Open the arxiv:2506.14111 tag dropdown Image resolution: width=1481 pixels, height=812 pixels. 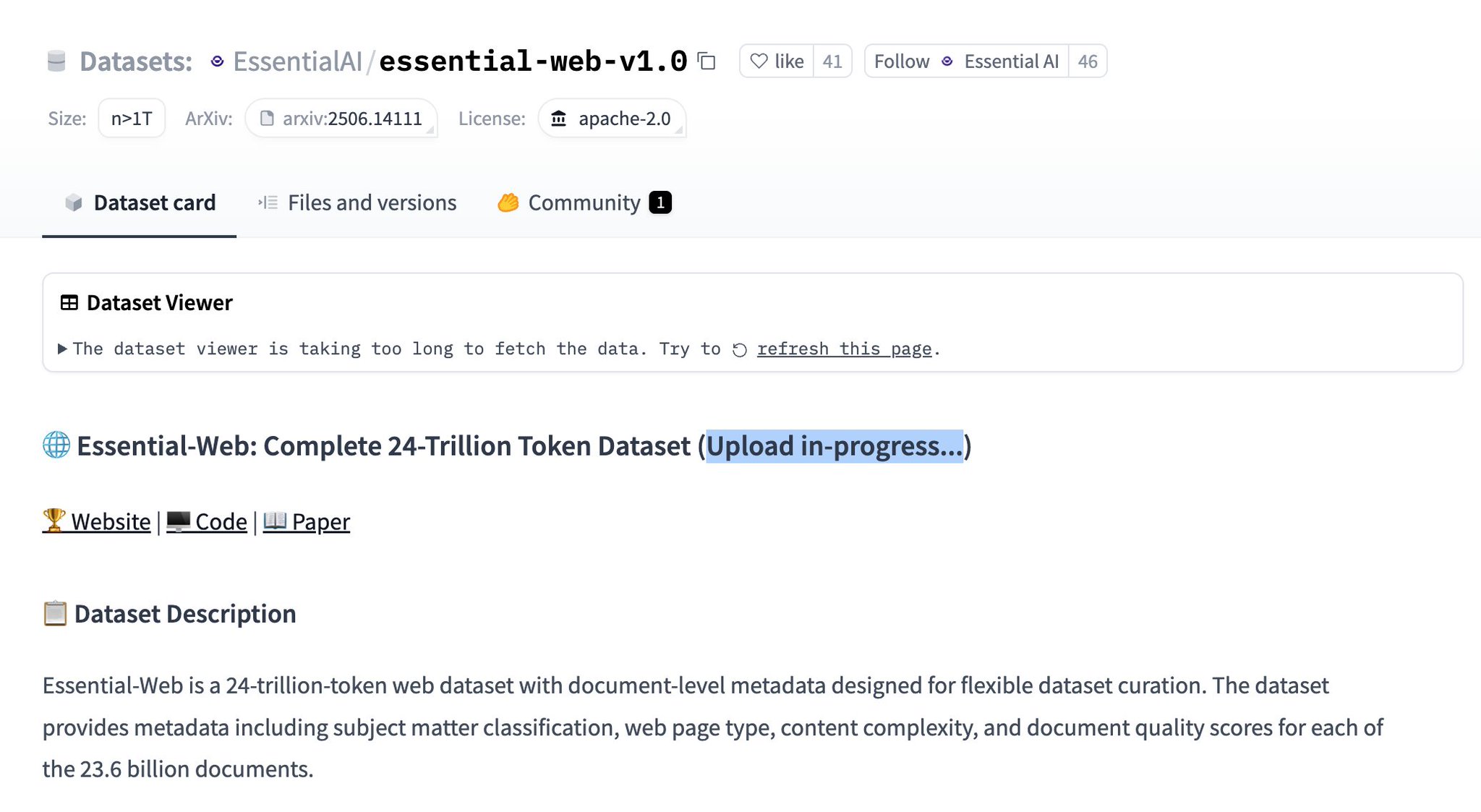[x=341, y=119]
